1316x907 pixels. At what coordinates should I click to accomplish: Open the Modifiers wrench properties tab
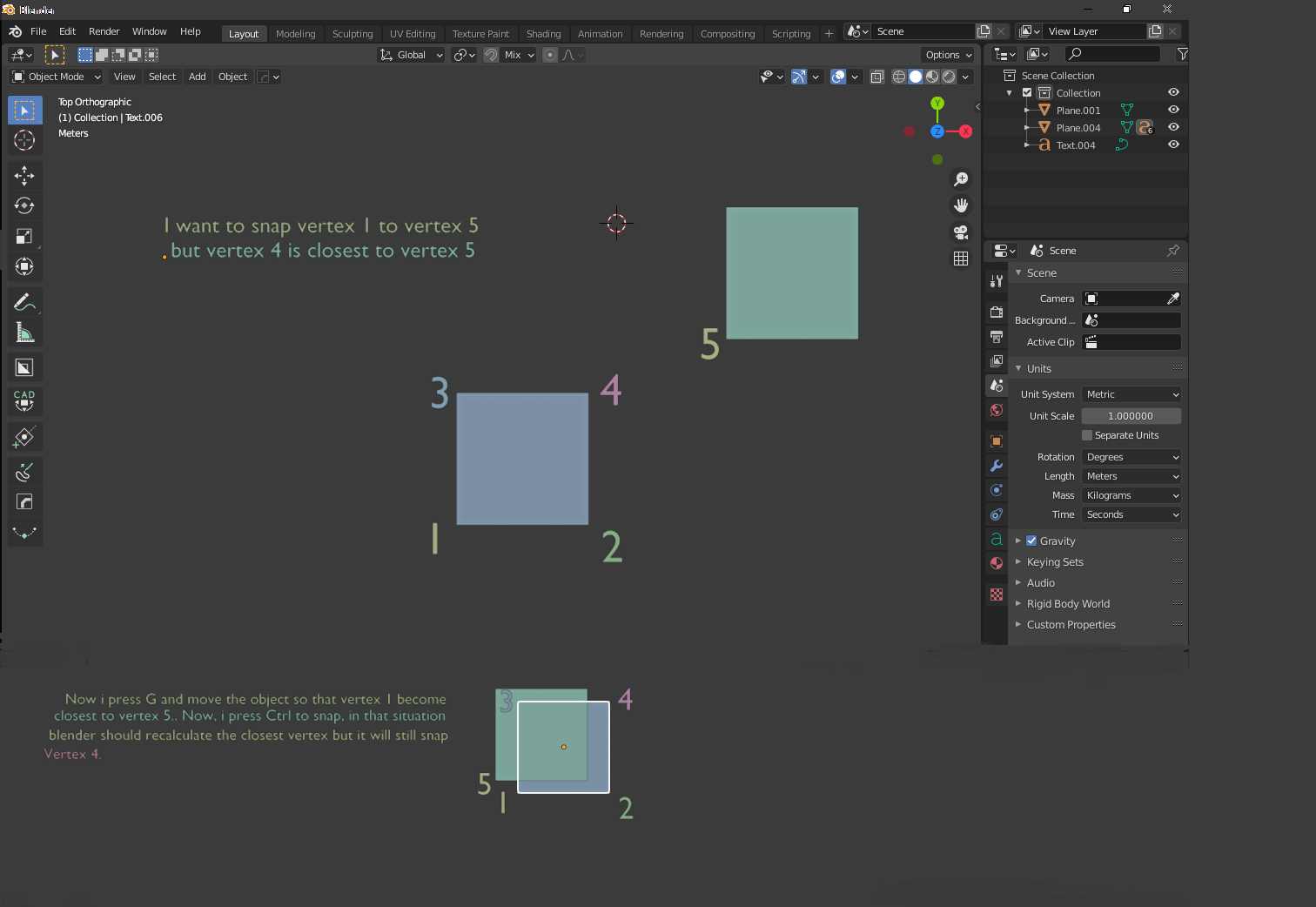point(997,466)
